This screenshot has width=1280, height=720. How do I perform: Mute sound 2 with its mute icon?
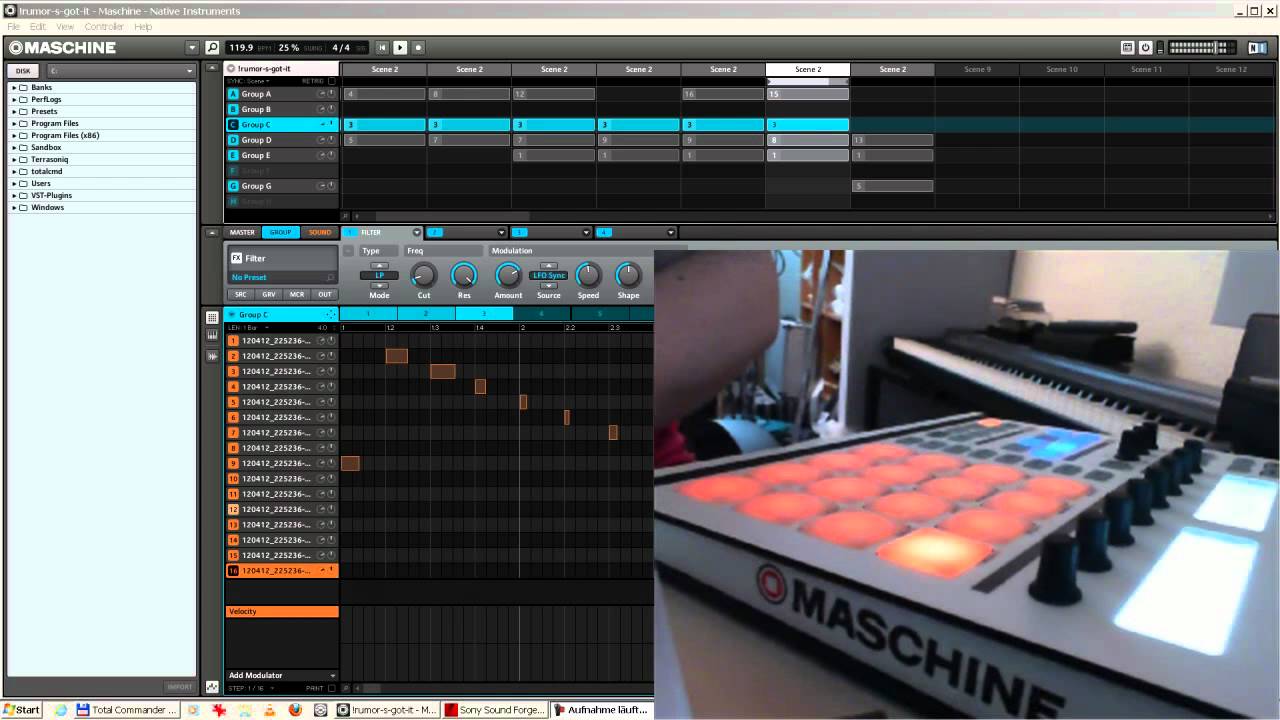[x=322, y=356]
